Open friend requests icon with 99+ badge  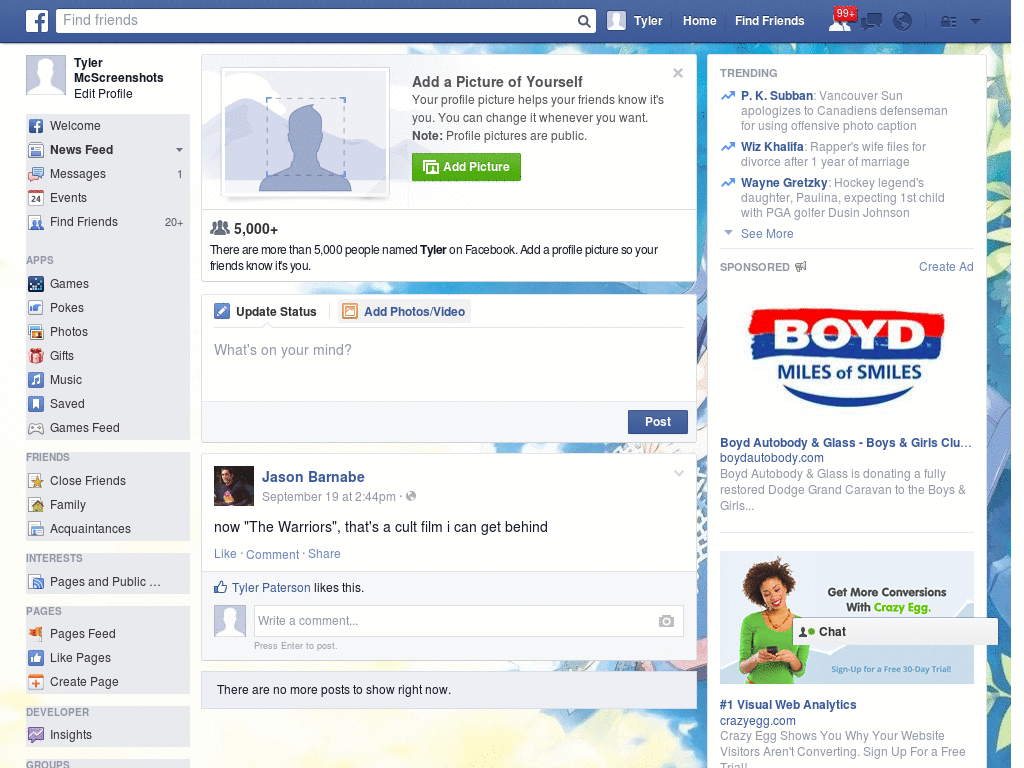click(x=841, y=20)
